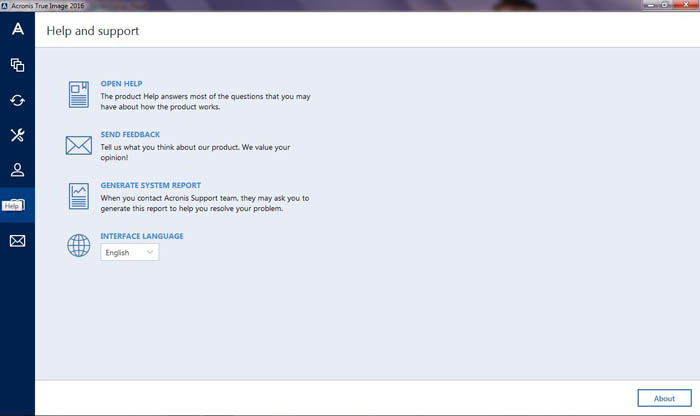
Task: Click the product Help description text
Action: pos(205,102)
